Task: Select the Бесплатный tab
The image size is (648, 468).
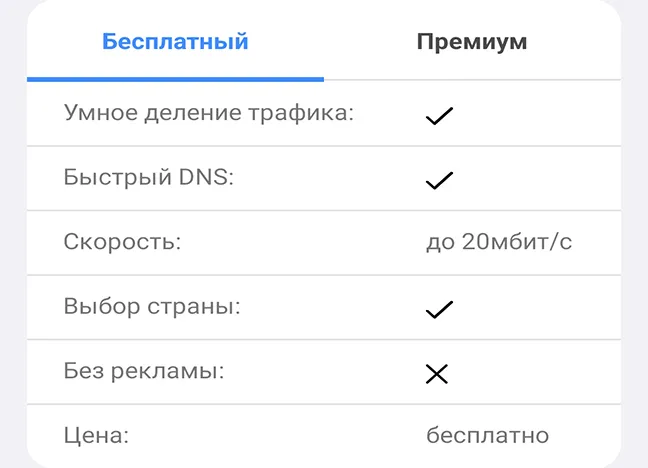Action: (175, 41)
